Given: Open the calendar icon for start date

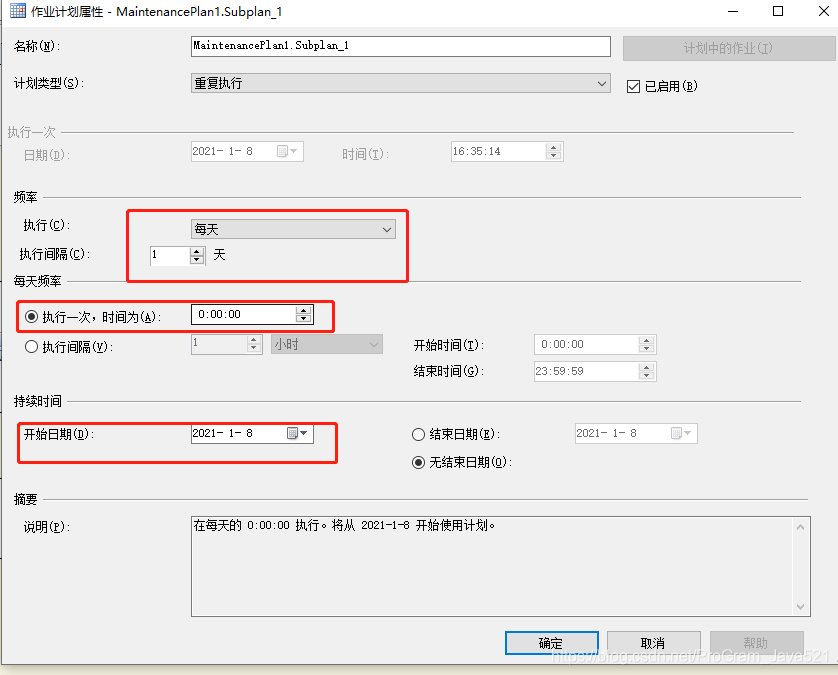Looking at the screenshot, I should tap(292, 433).
